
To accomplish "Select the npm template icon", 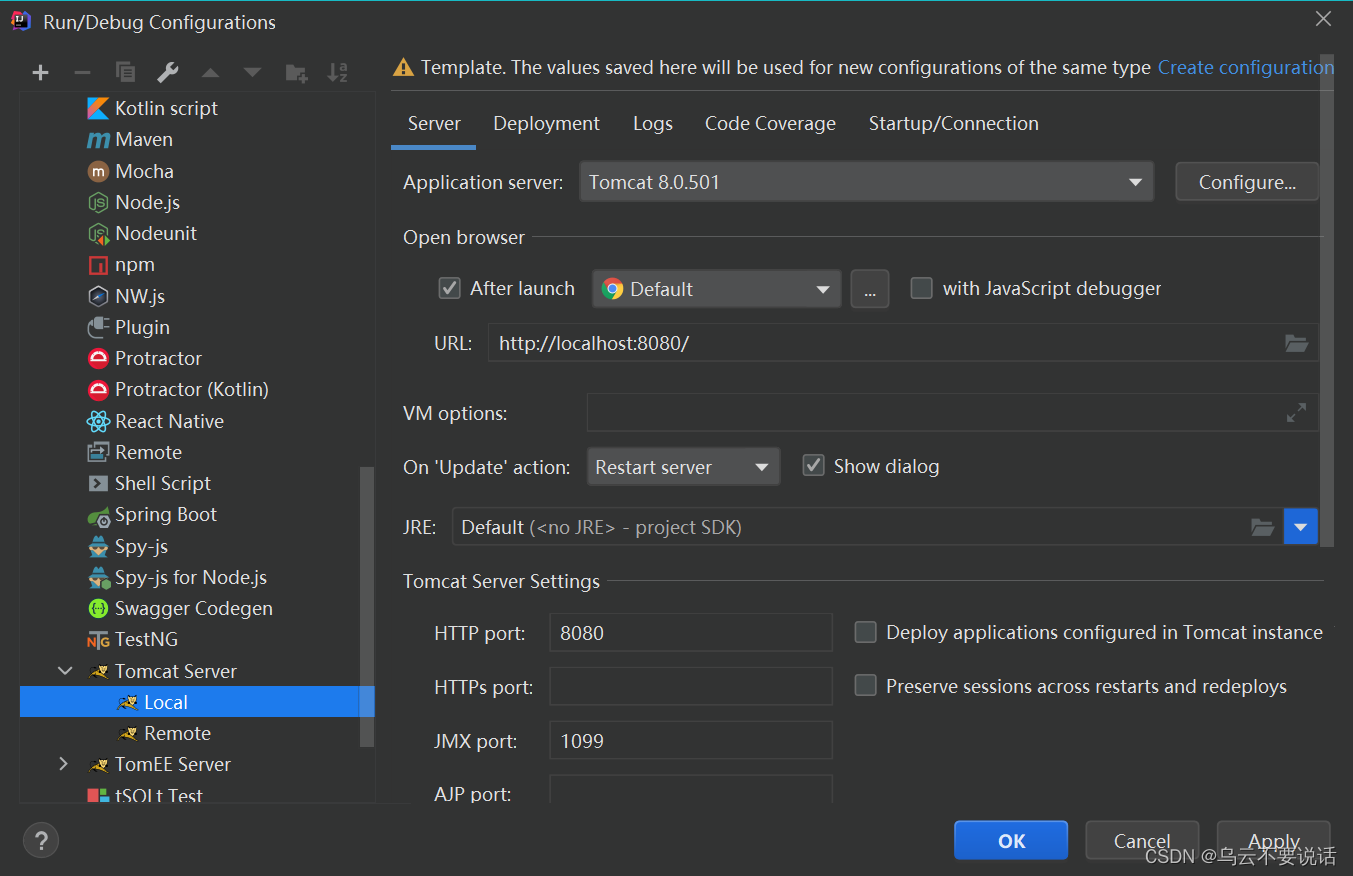I will click(x=98, y=265).
